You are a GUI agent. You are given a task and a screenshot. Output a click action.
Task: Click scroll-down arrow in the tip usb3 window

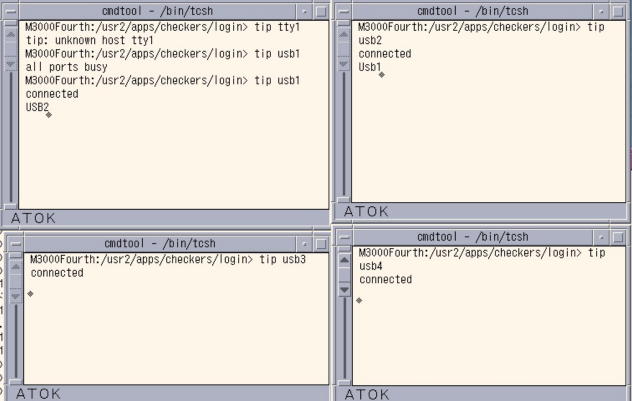[x=16, y=296]
